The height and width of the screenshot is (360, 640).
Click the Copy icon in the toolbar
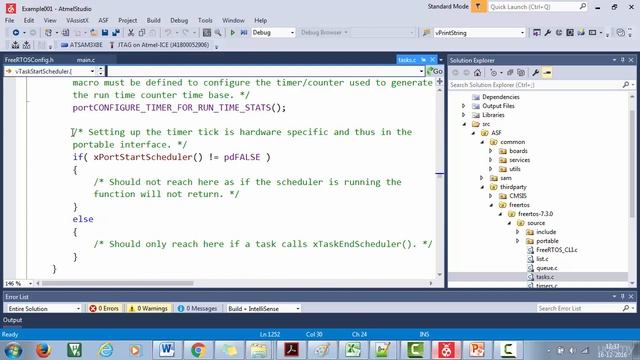(142, 33)
